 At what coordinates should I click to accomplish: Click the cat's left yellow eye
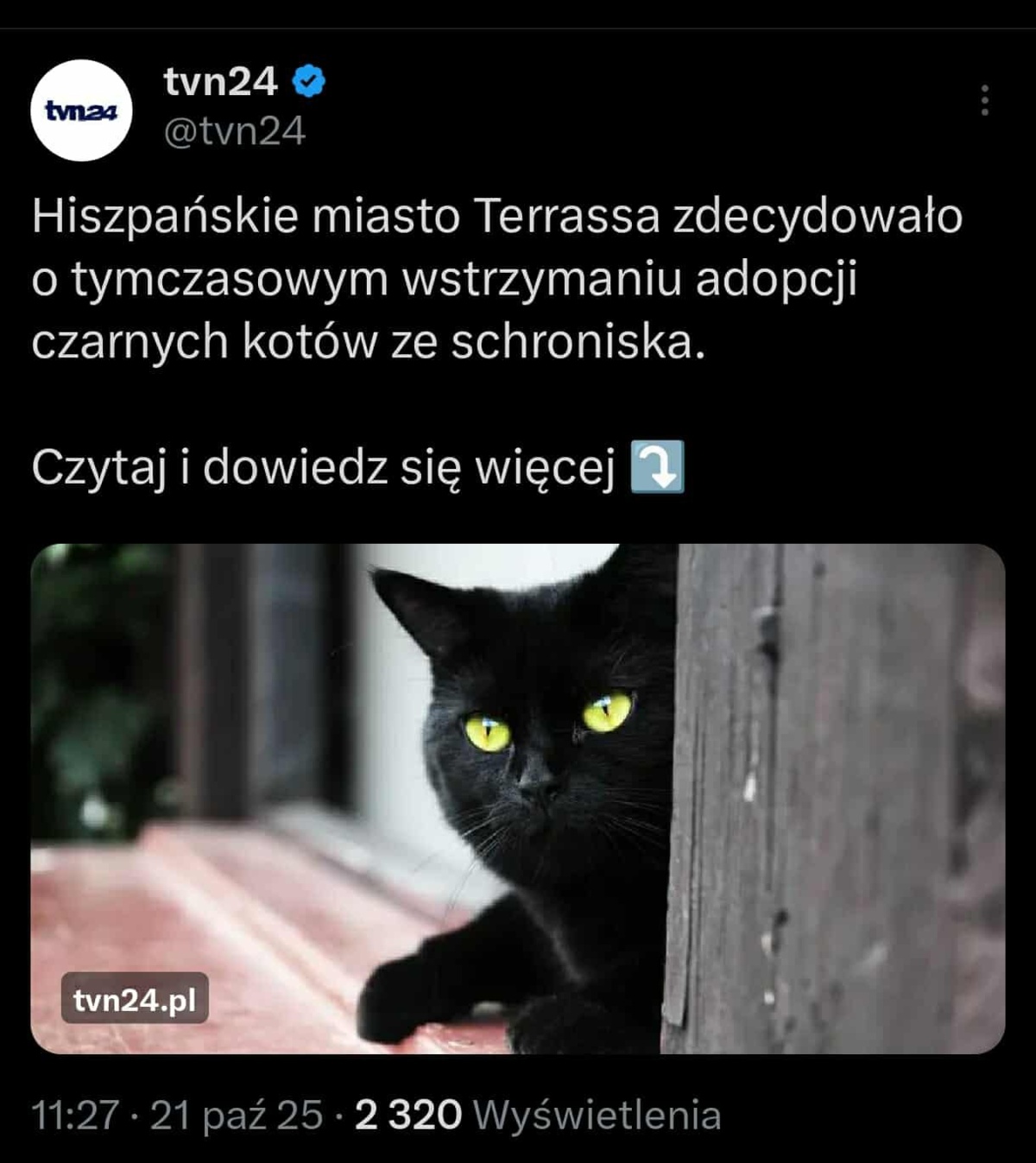click(487, 733)
